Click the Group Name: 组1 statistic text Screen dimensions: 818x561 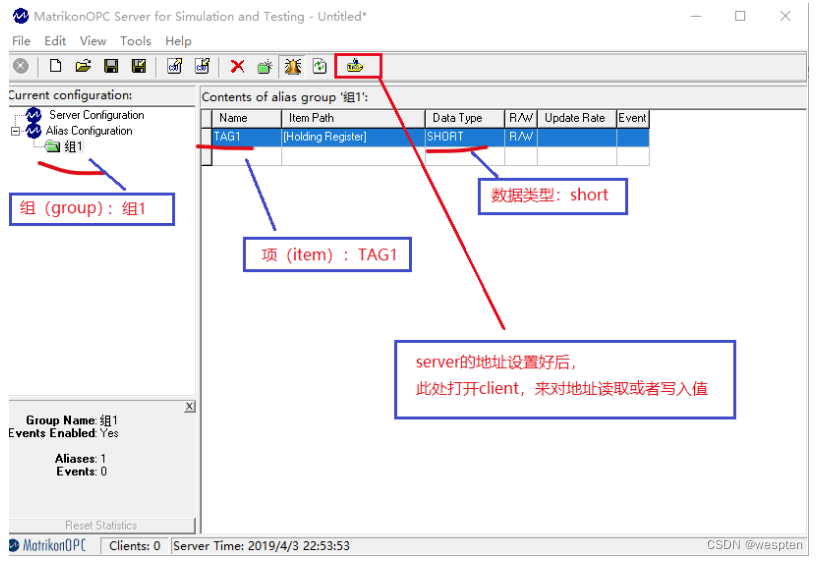[x=72, y=420]
